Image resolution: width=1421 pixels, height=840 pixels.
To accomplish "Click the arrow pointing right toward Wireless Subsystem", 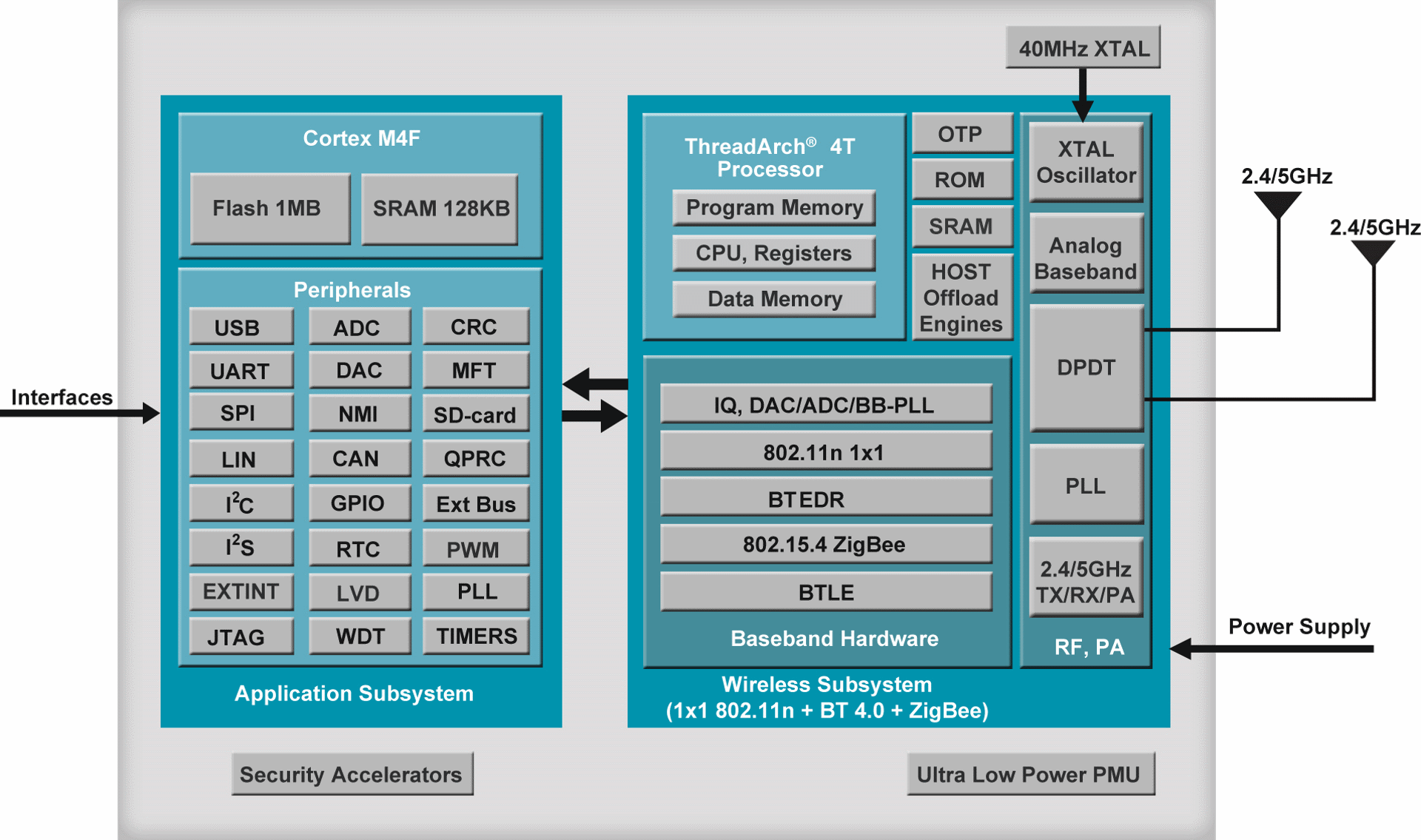I will click(x=595, y=416).
